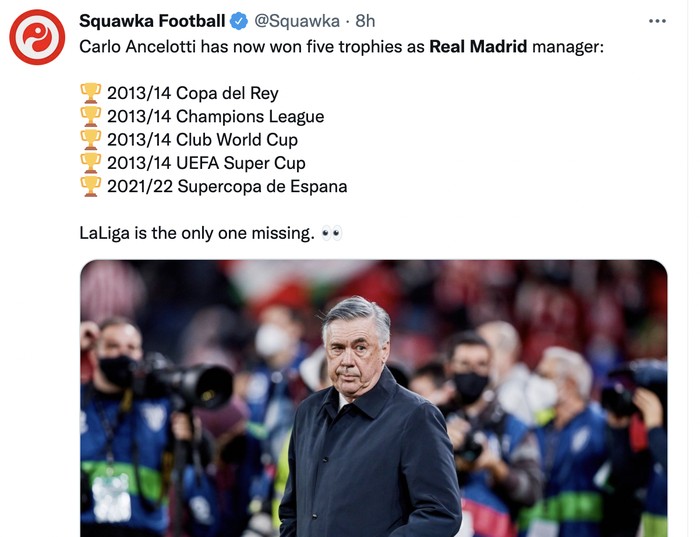The height and width of the screenshot is (537, 700).
Task: Open the 8h tweet timestamp
Action: 366,21
